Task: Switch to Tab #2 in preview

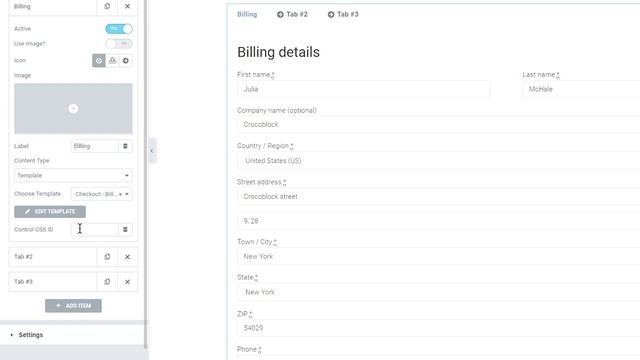Action: pyautogui.click(x=292, y=14)
